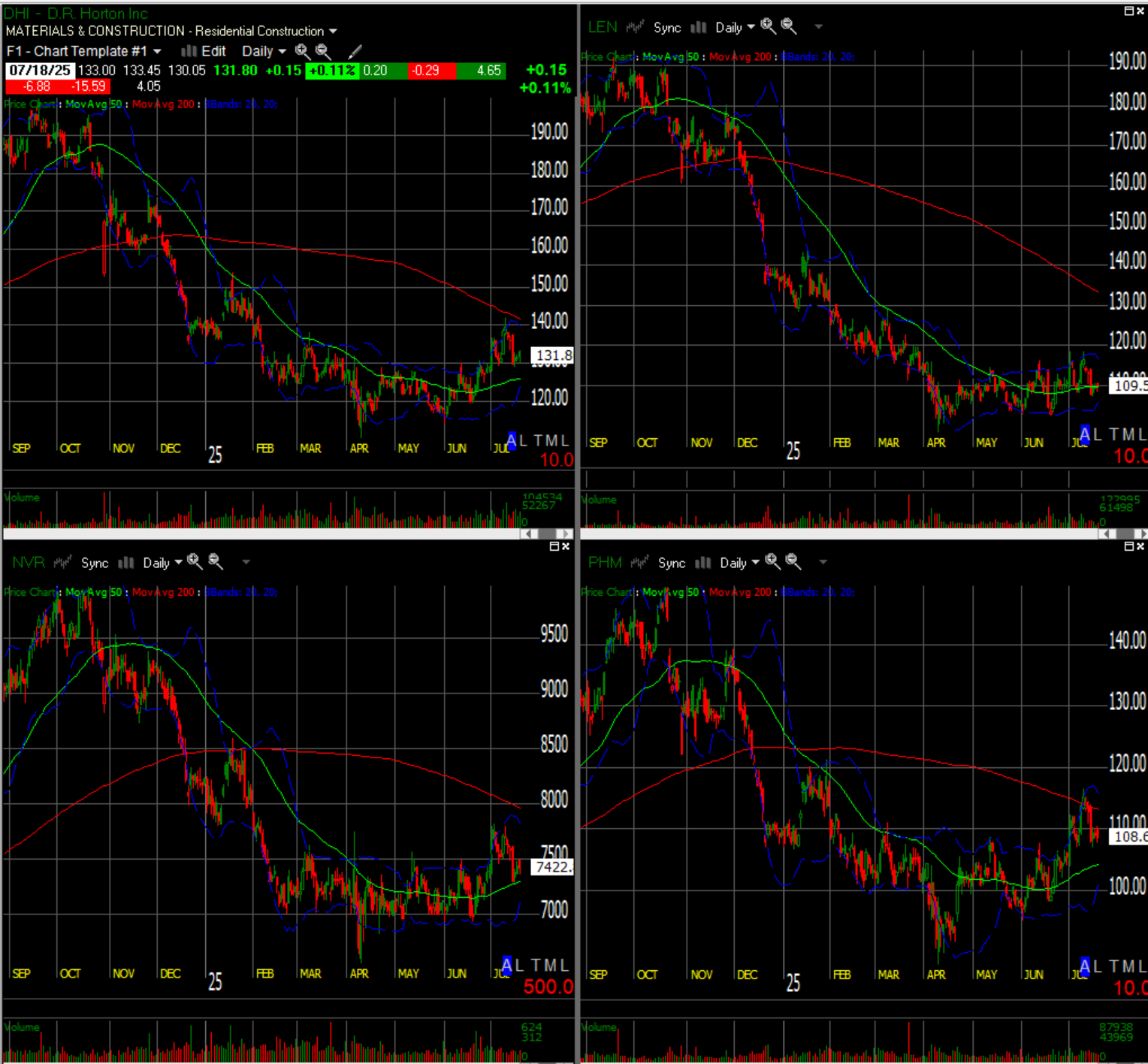Image resolution: width=1148 pixels, height=1064 pixels.
Task: Click the +0.11% green change cell
Action: coord(331,71)
